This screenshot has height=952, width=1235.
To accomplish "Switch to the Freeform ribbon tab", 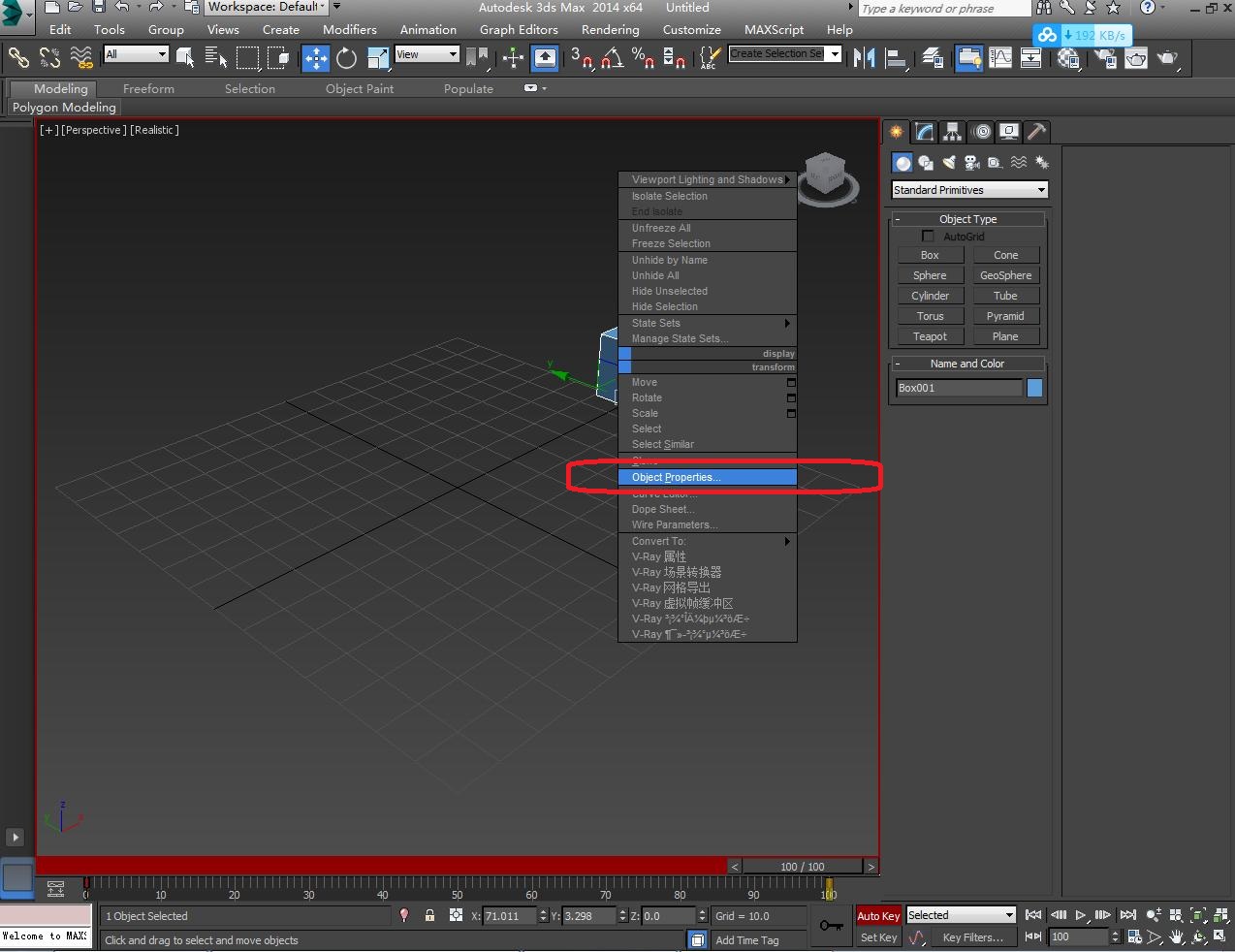I will coord(148,88).
